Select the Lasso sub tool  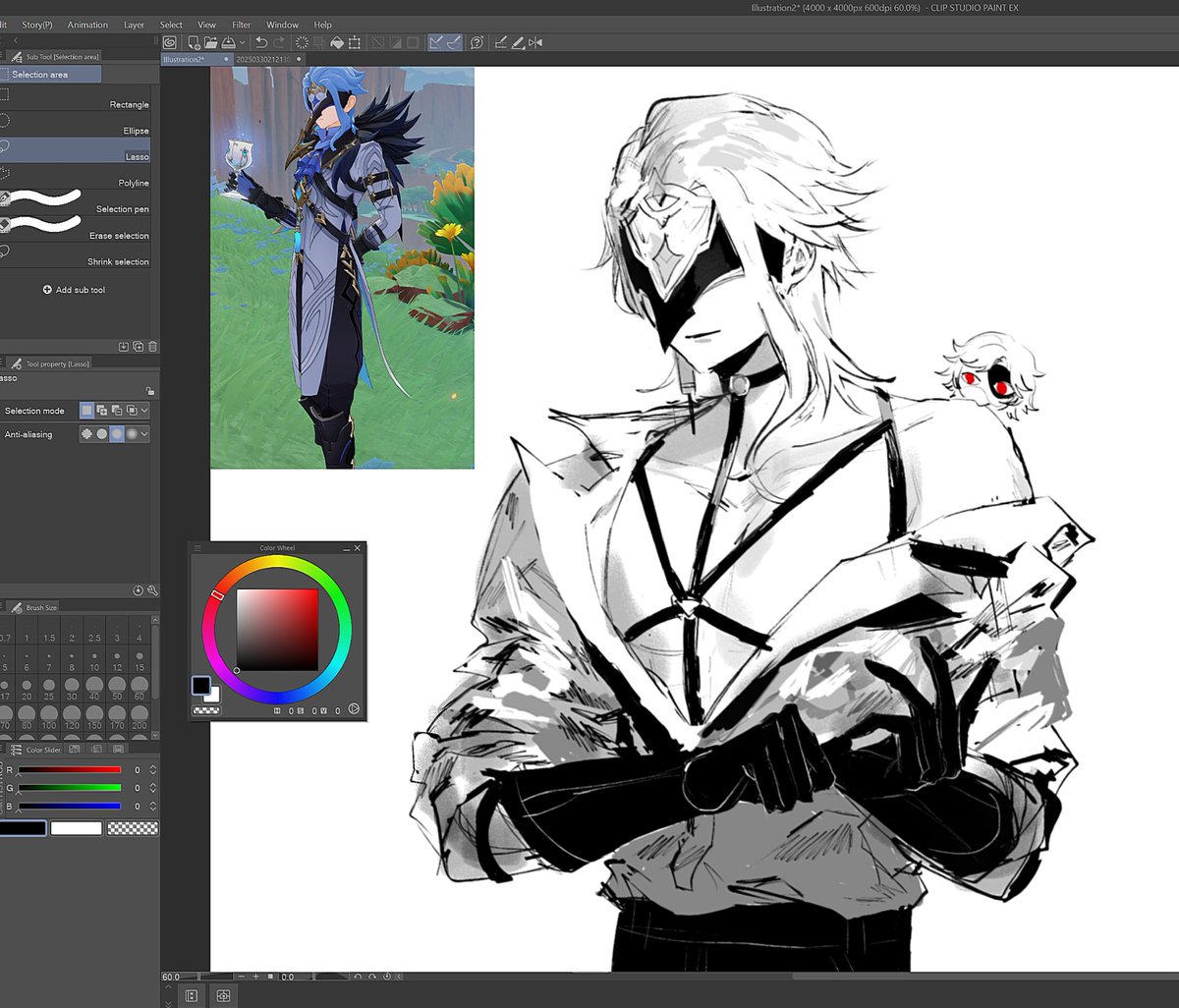coord(76,150)
